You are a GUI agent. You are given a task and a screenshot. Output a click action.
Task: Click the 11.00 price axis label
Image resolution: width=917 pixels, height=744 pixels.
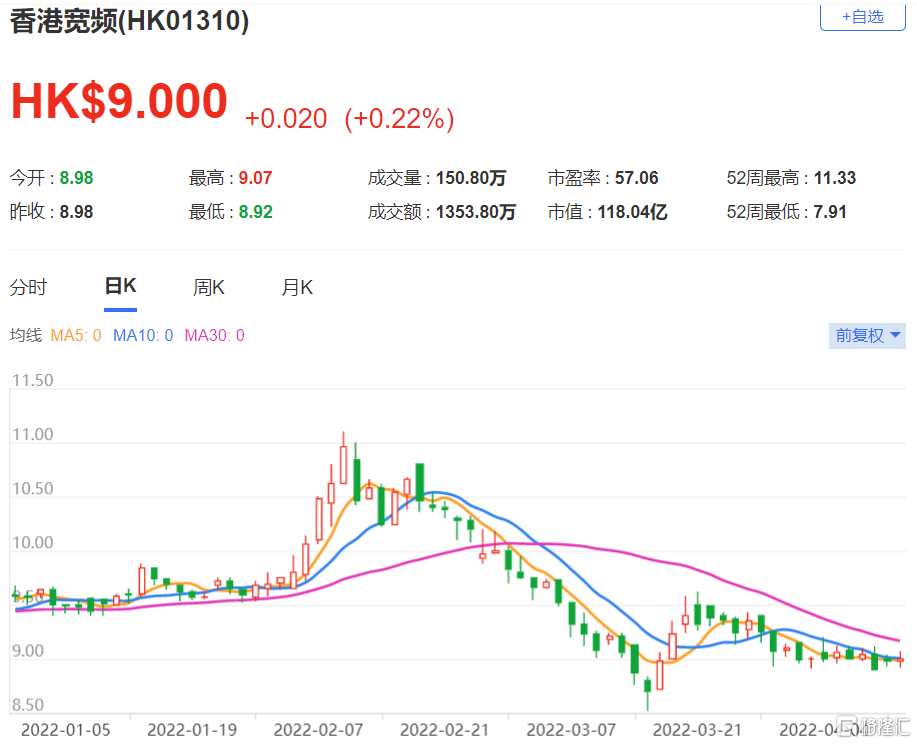pyautogui.click(x=33, y=435)
